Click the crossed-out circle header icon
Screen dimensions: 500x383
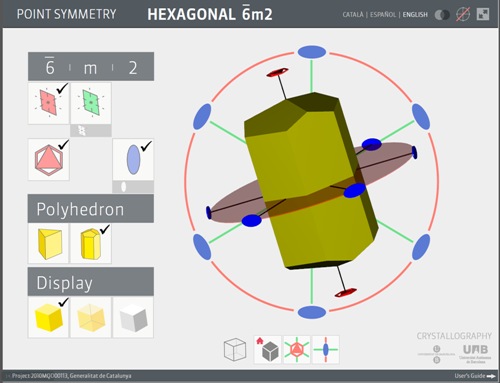pyautogui.click(x=463, y=14)
